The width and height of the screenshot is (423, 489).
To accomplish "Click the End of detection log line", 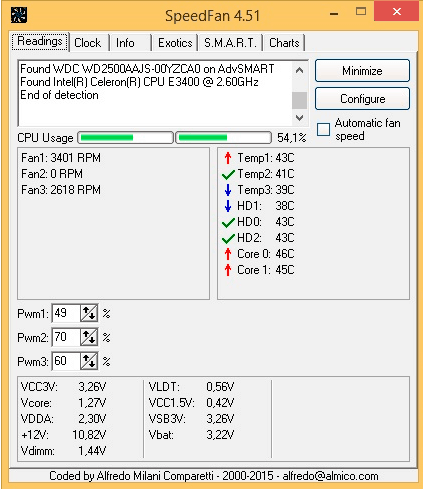I will [x=59, y=95].
